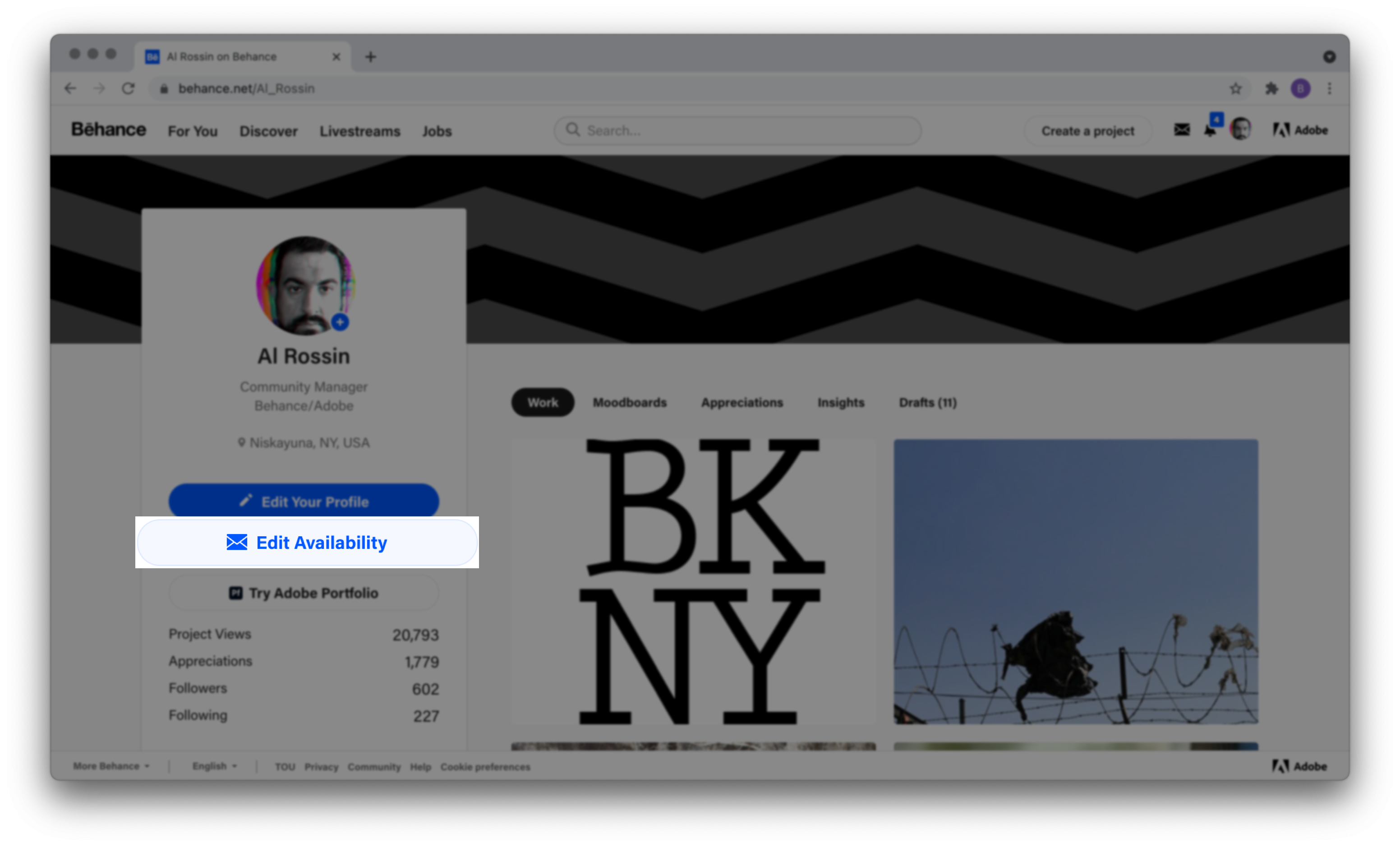Expand the More Behance dropdown

tap(111, 766)
